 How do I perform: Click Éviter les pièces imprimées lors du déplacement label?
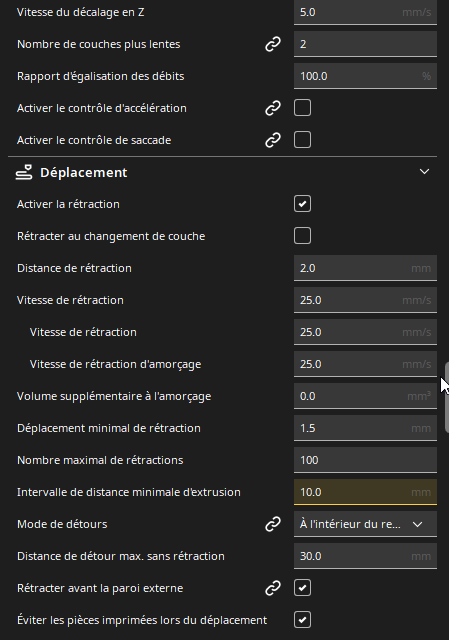coord(142,620)
